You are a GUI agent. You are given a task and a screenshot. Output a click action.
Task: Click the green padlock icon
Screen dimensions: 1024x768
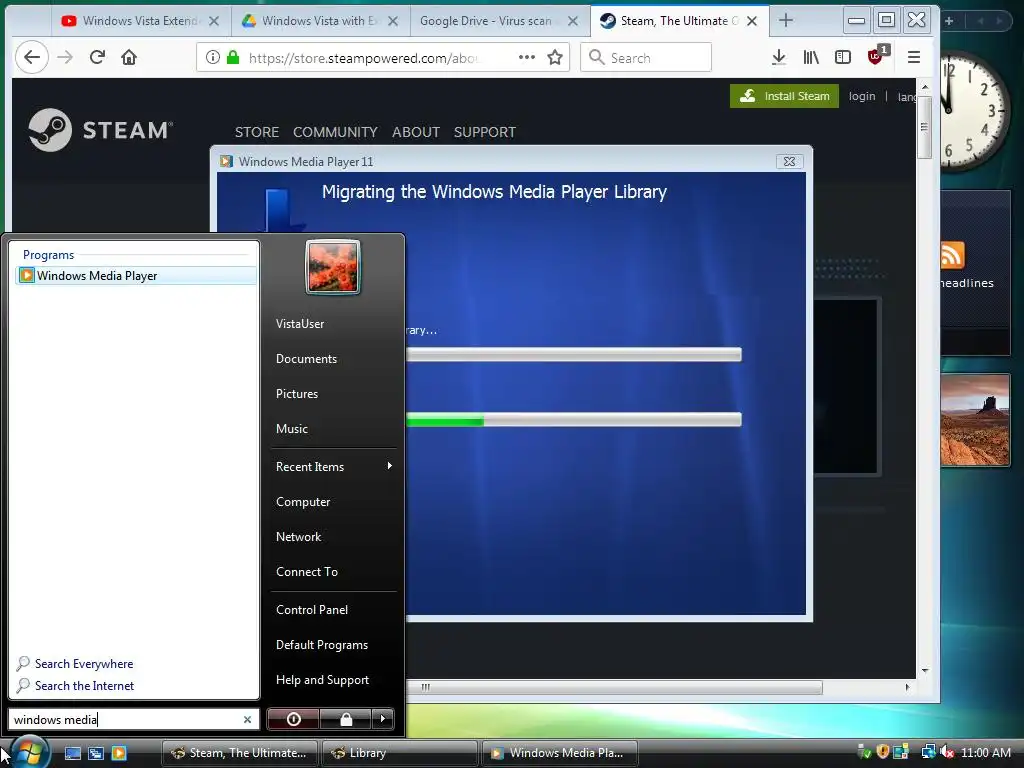(232, 57)
